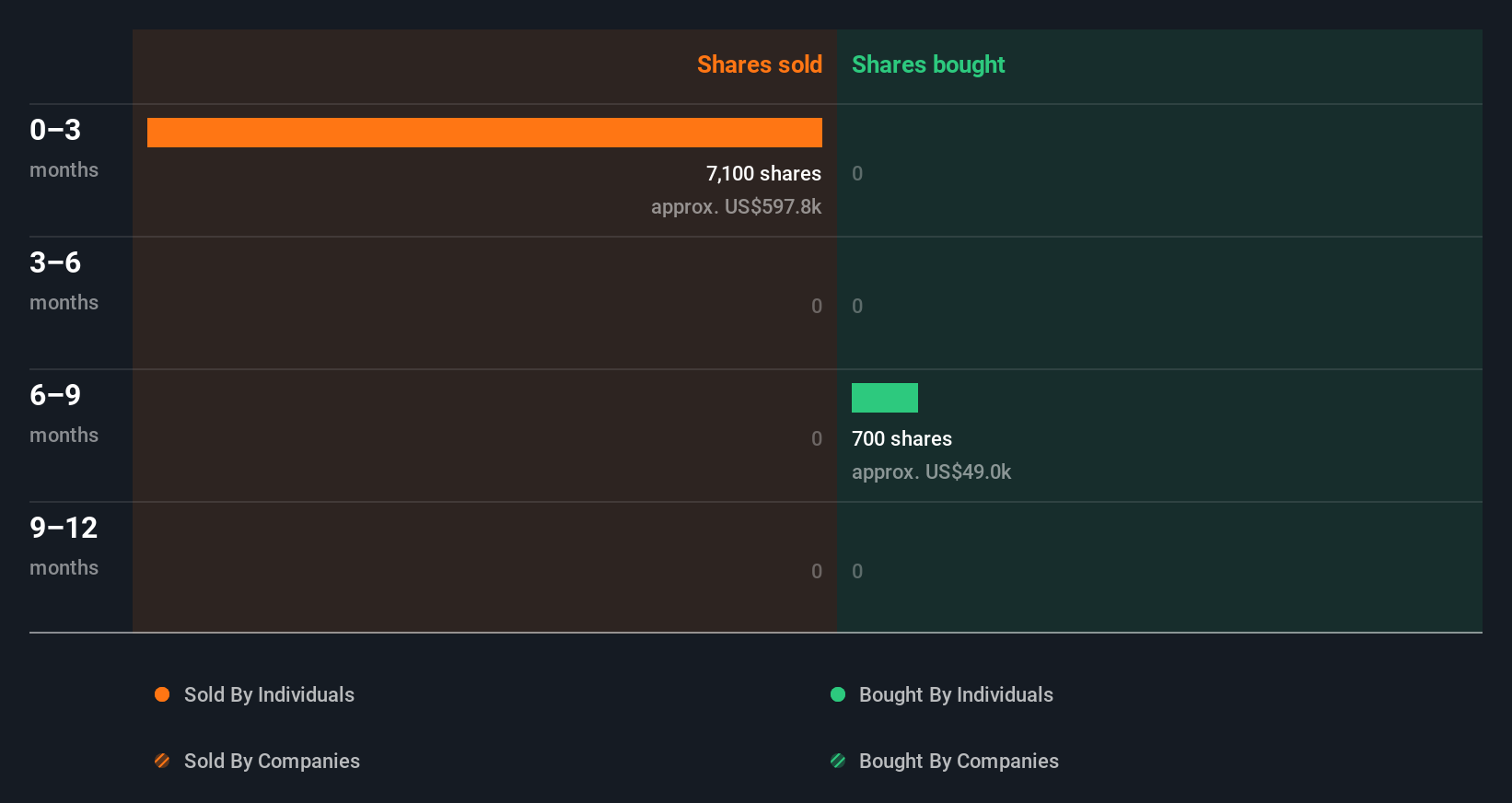Click the 0 shares bought in 0–3 months

click(x=857, y=173)
